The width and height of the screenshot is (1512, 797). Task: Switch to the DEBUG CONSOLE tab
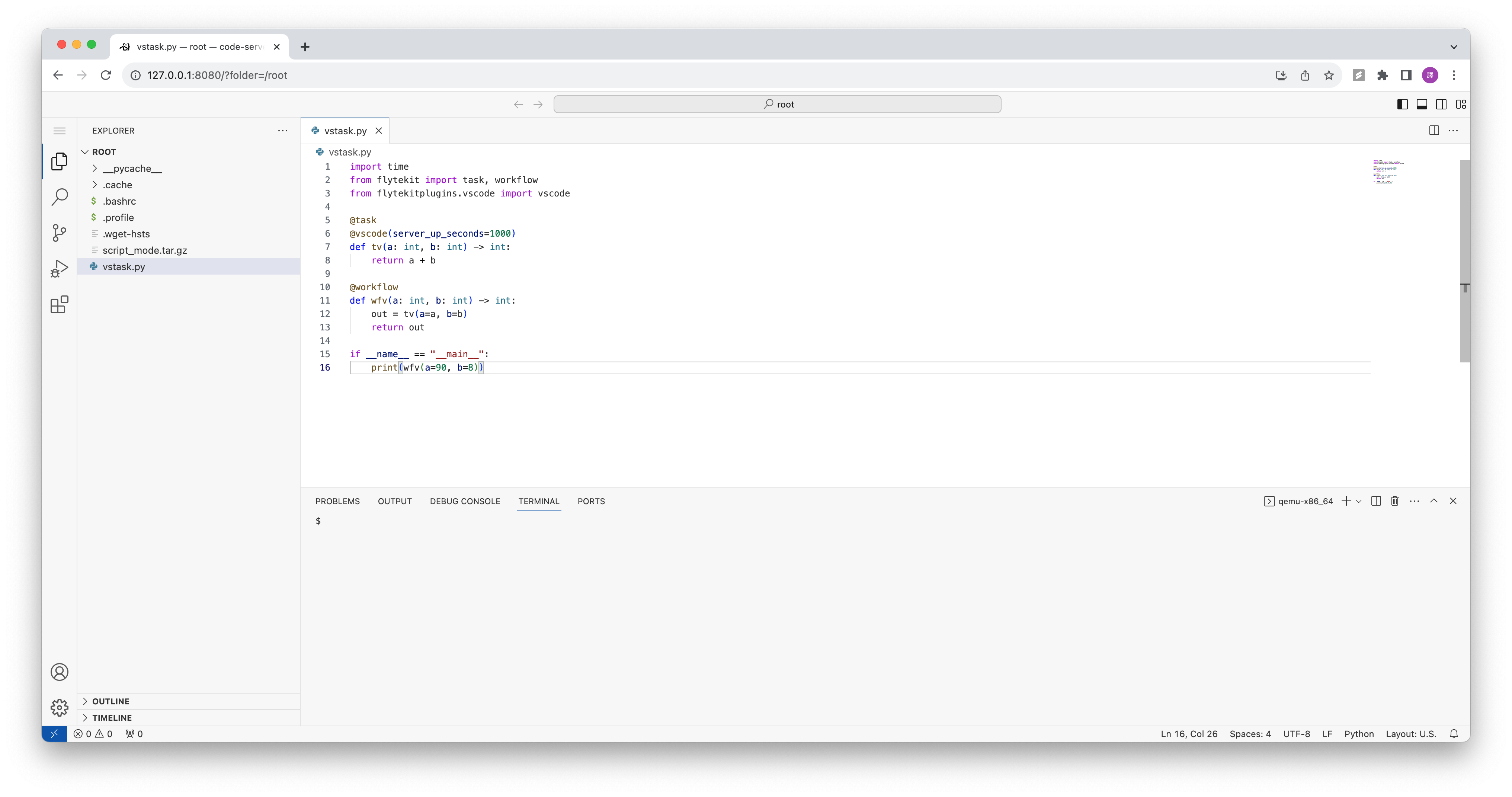pyautogui.click(x=465, y=501)
